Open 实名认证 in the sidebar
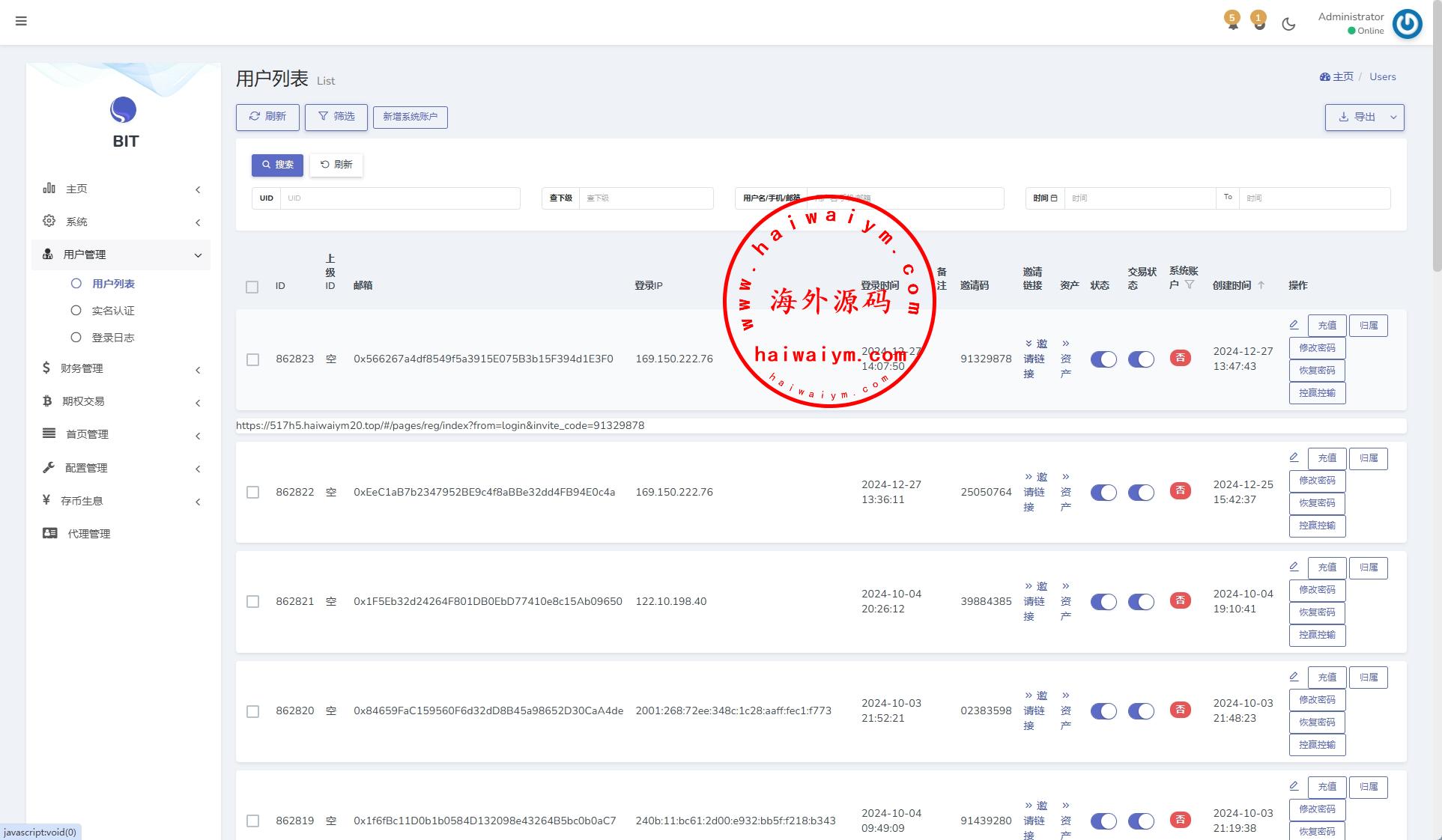 (112, 311)
